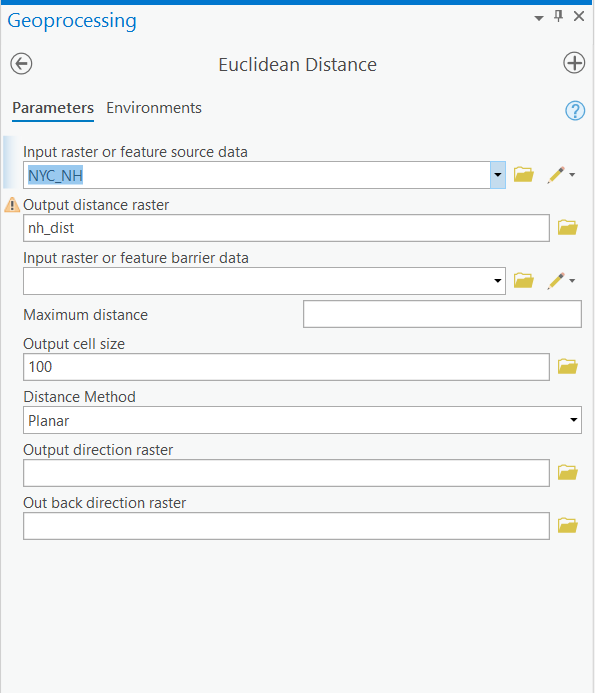Click the source data pencil sketch icon
Screen dimensions: 595x693
point(556,175)
